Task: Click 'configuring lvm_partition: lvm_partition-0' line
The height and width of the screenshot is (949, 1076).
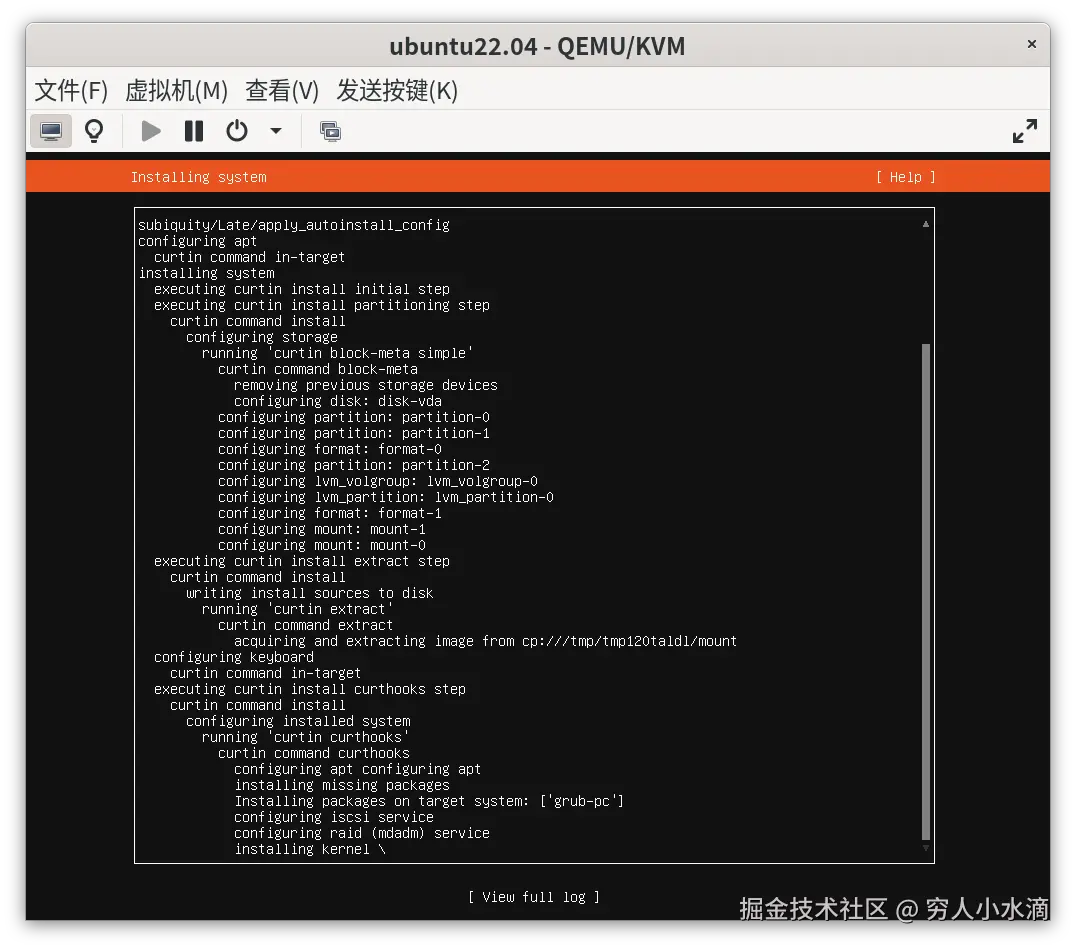Action: [x=386, y=497]
